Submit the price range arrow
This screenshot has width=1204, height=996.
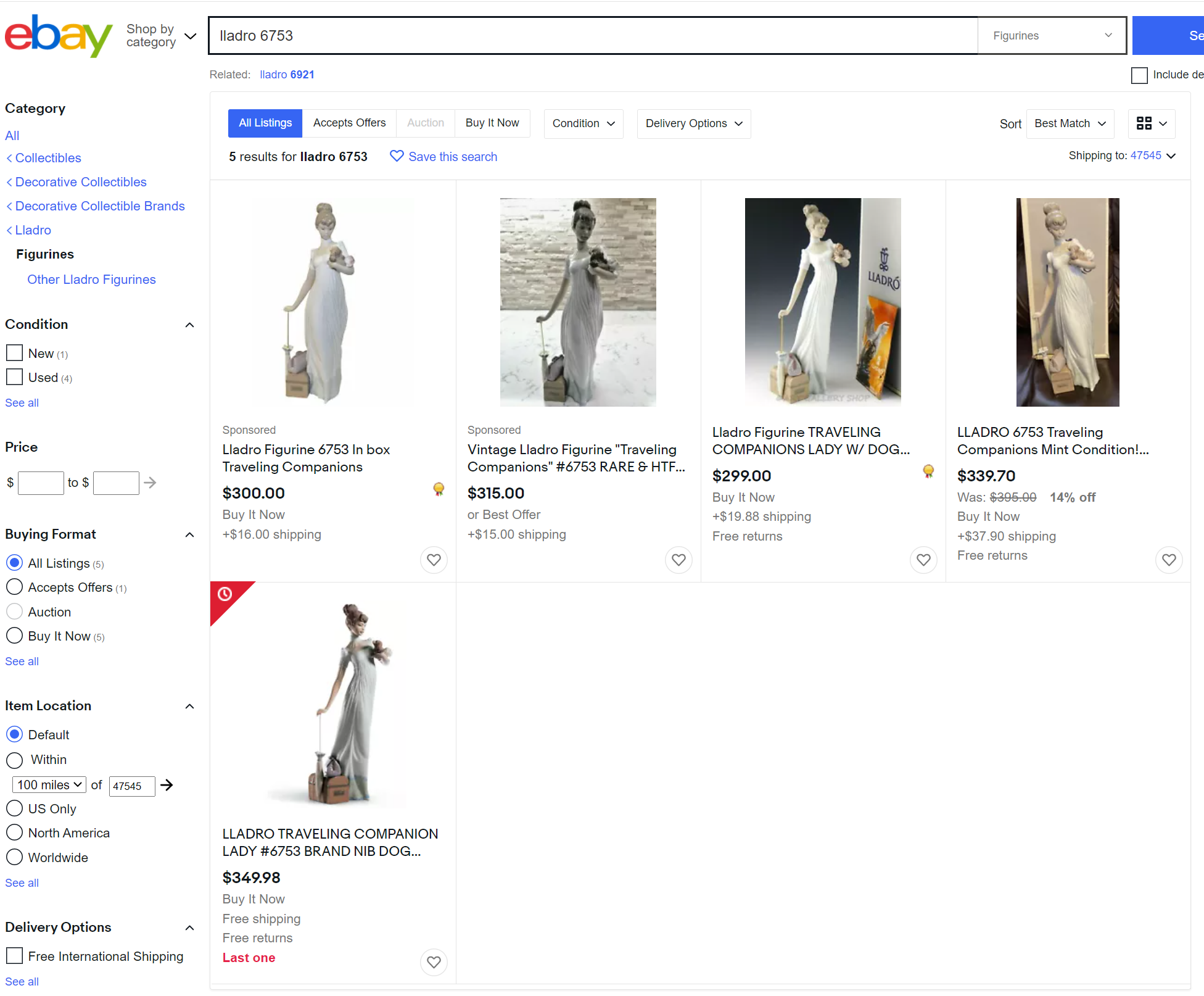(x=150, y=483)
